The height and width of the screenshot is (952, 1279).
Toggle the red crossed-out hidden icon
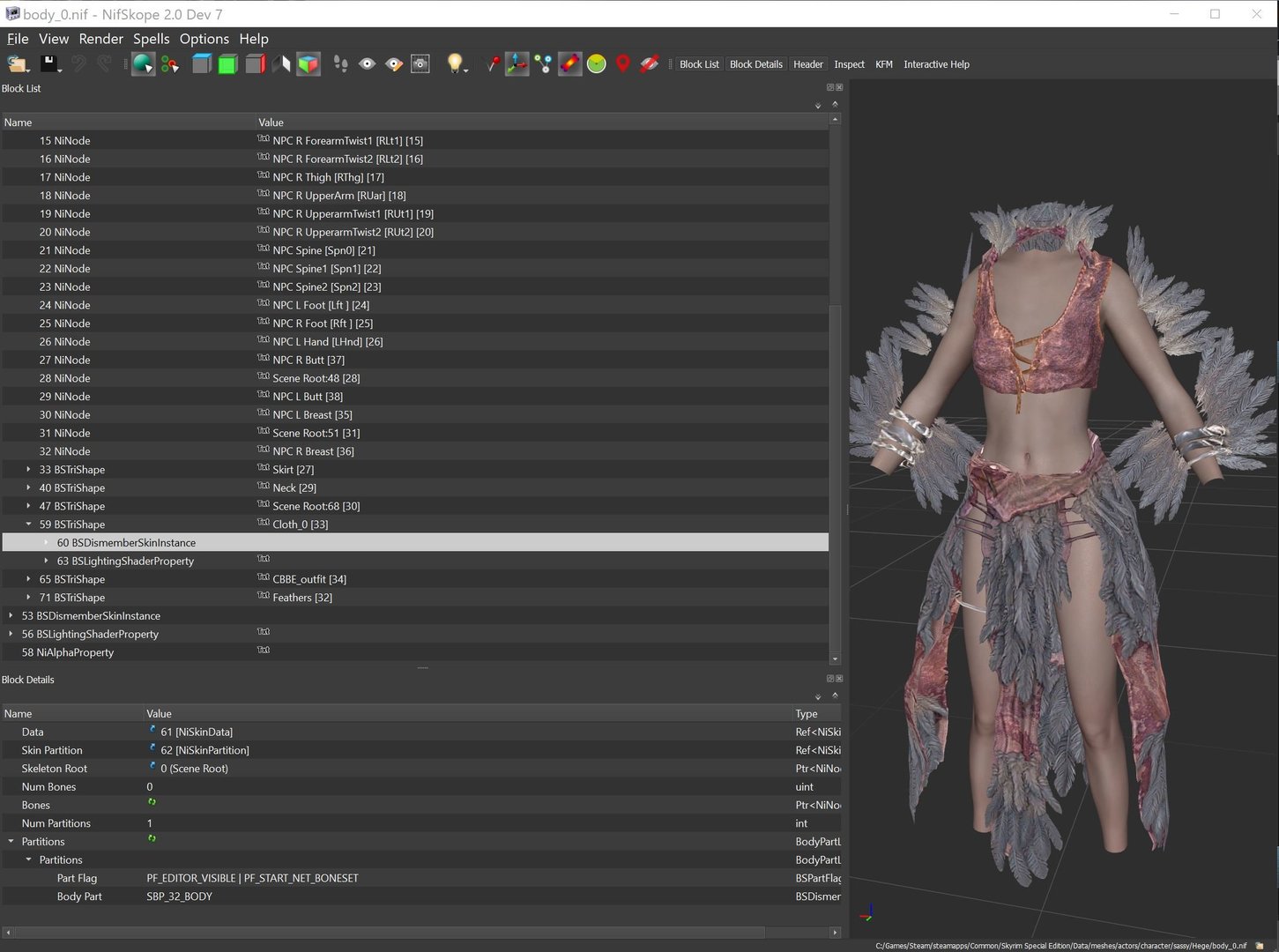650,63
